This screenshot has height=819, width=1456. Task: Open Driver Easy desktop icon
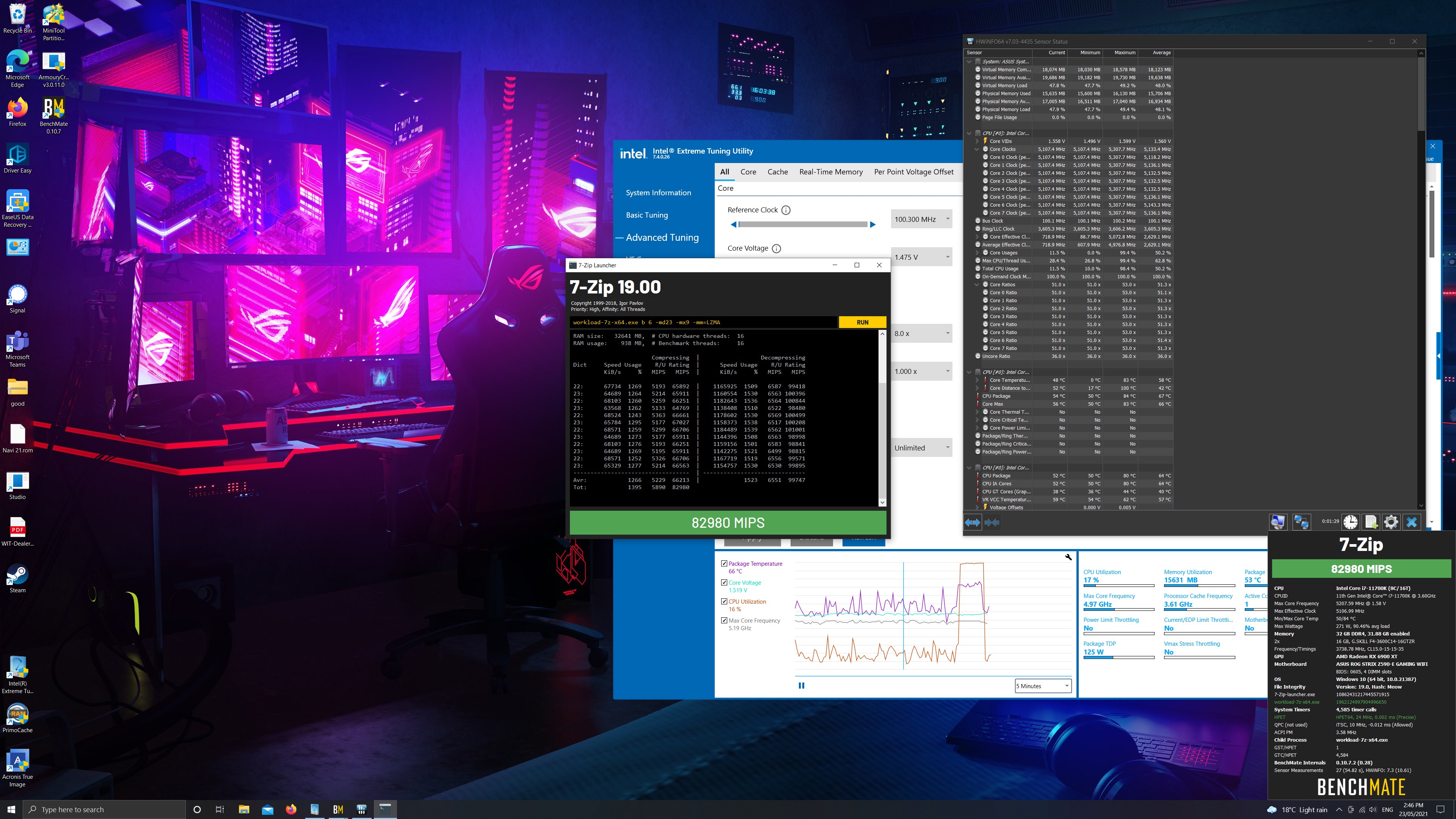coord(17,158)
